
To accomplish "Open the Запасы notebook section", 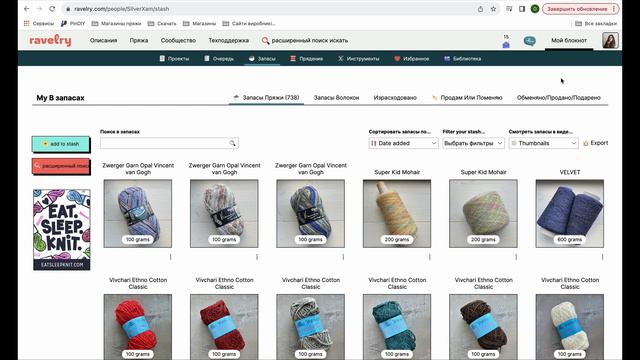I will 262,59.
